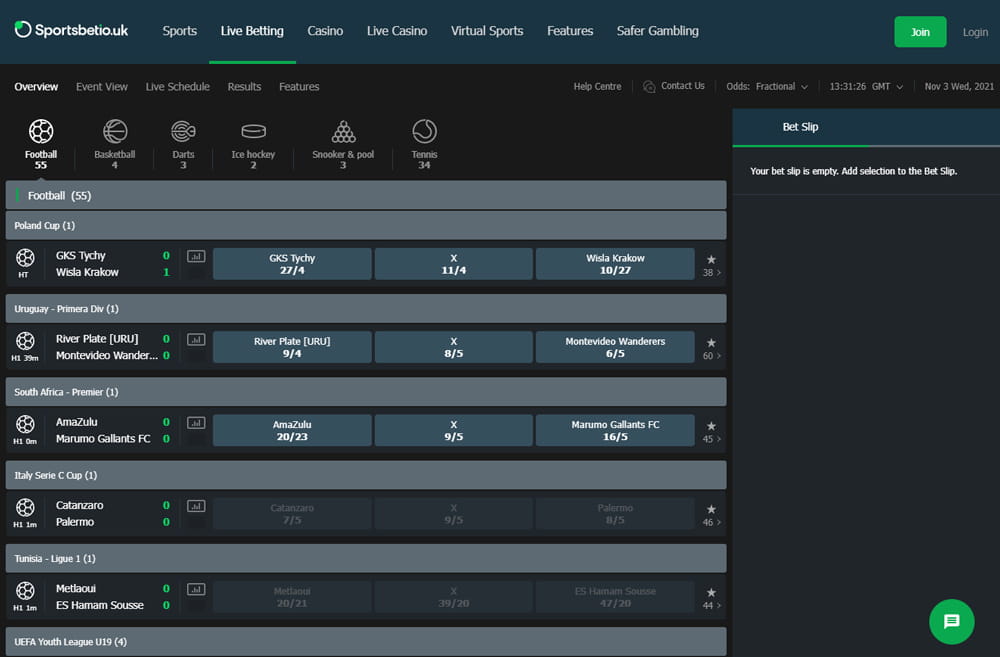Open the Features tab in the sub-navigation
This screenshot has width=1000, height=657.
[299, 87]
